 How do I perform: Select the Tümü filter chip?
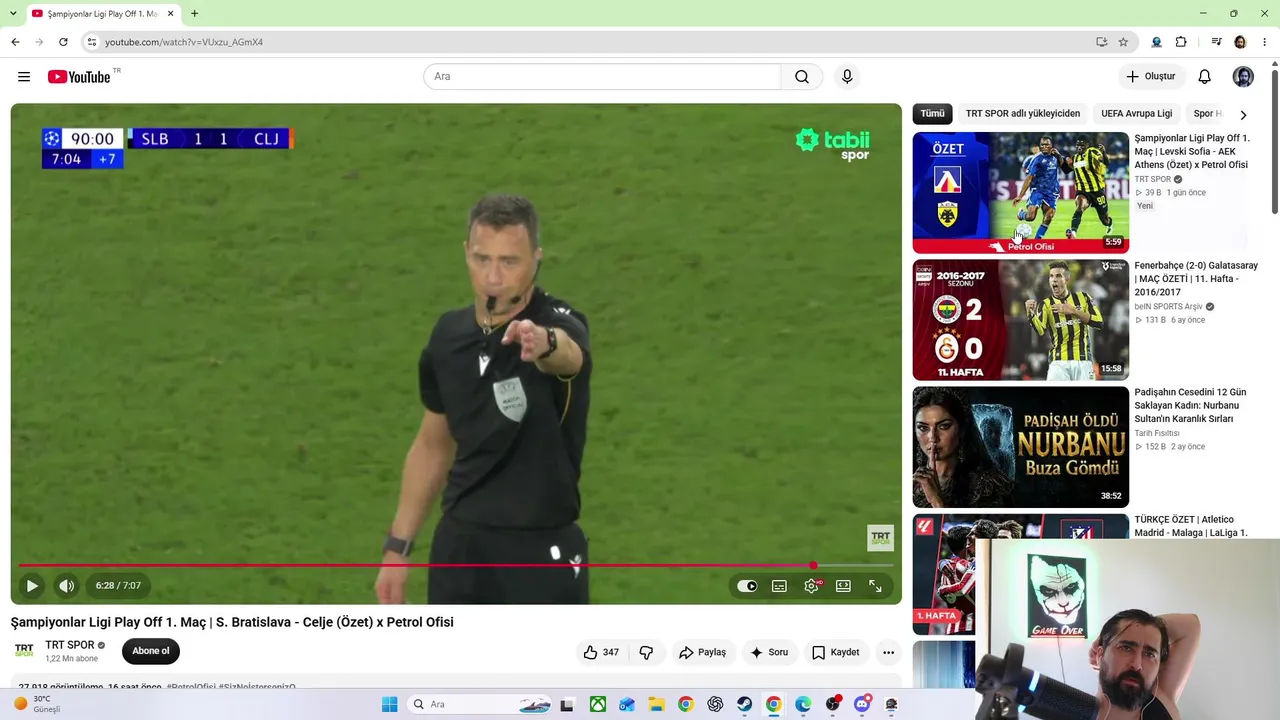tap(932, 114)
